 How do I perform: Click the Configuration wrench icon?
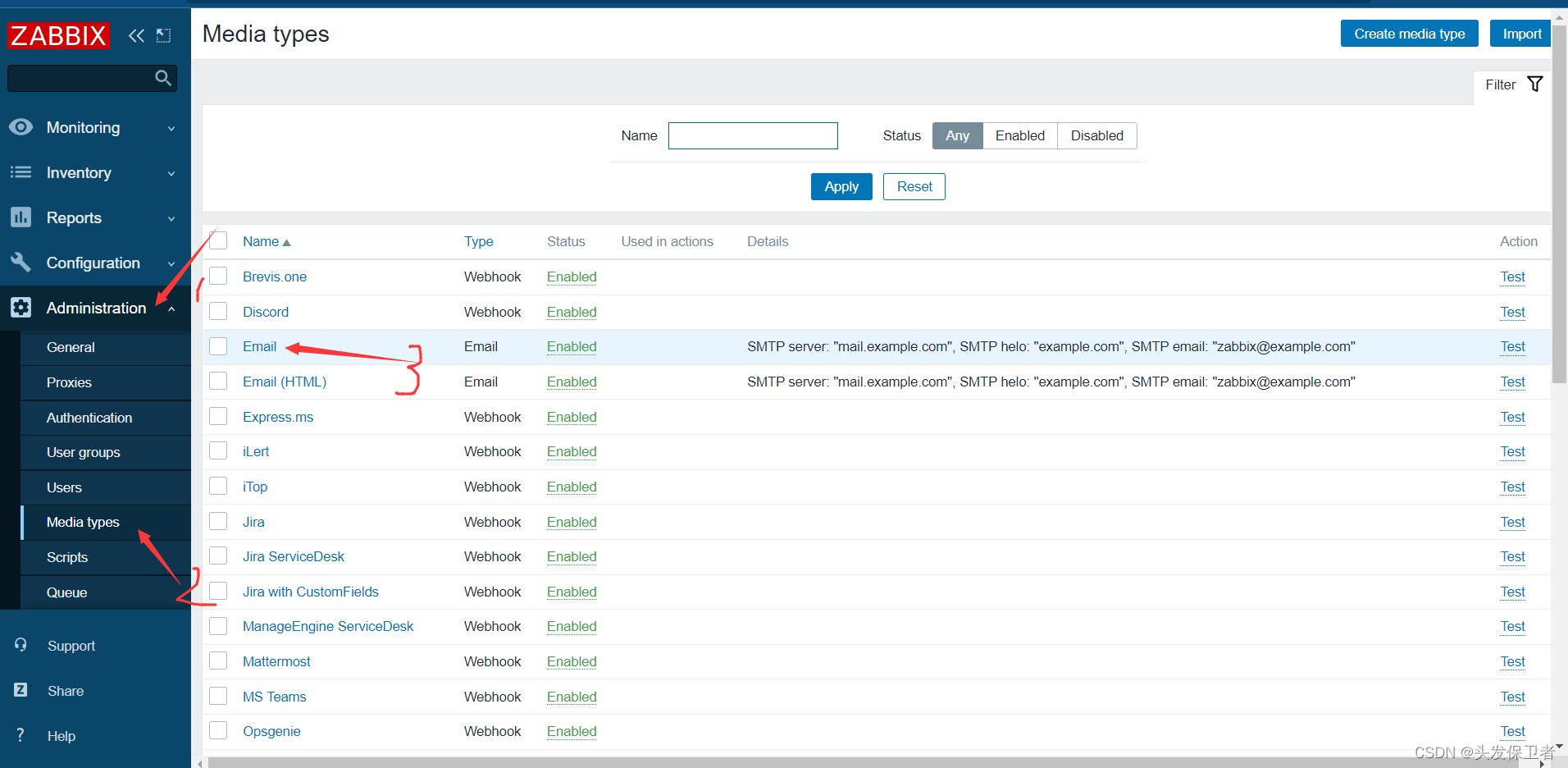click(x=21, y=263)
